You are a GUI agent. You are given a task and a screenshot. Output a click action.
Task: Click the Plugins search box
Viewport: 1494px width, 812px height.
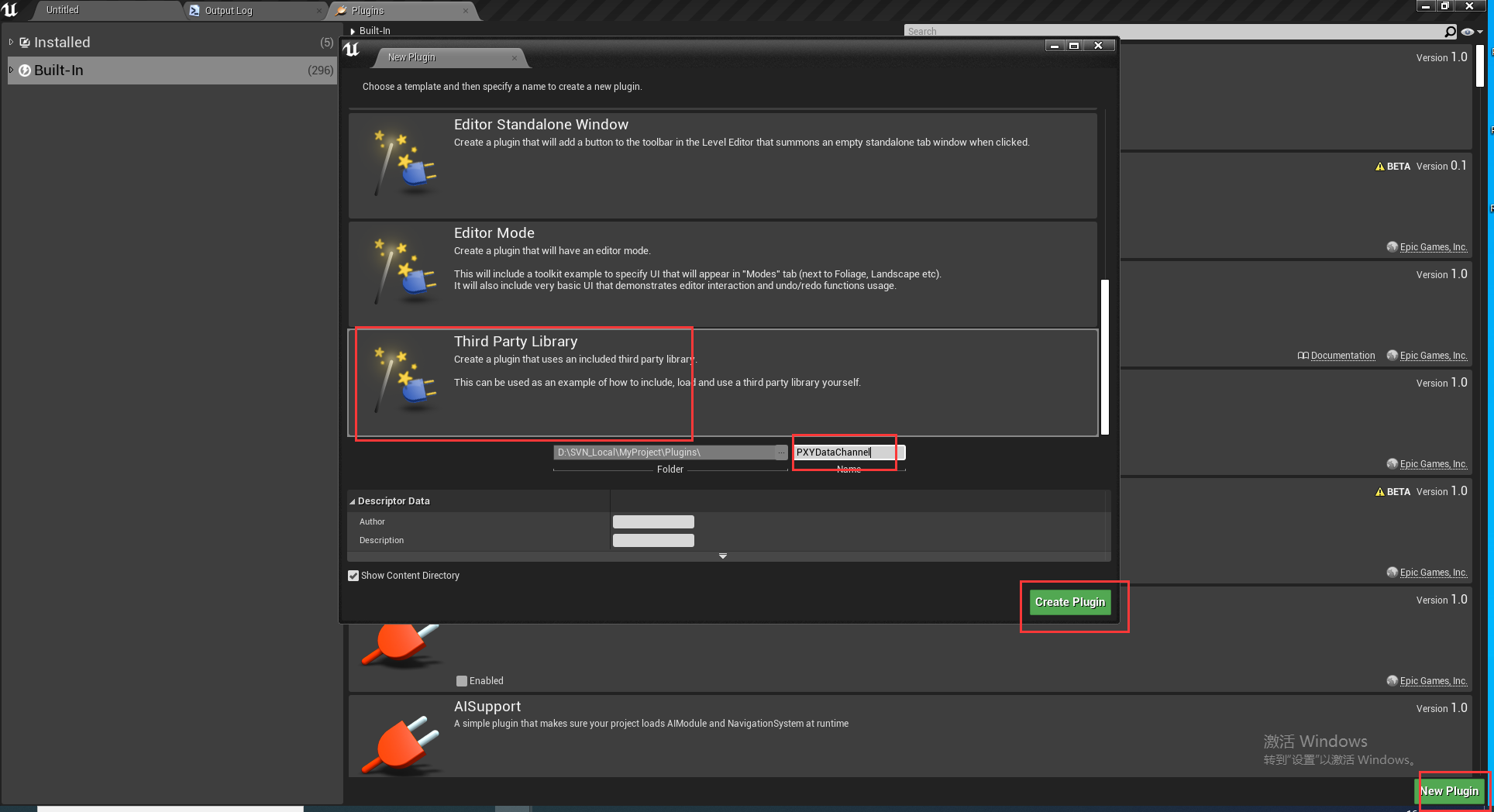coord(1173,32)
